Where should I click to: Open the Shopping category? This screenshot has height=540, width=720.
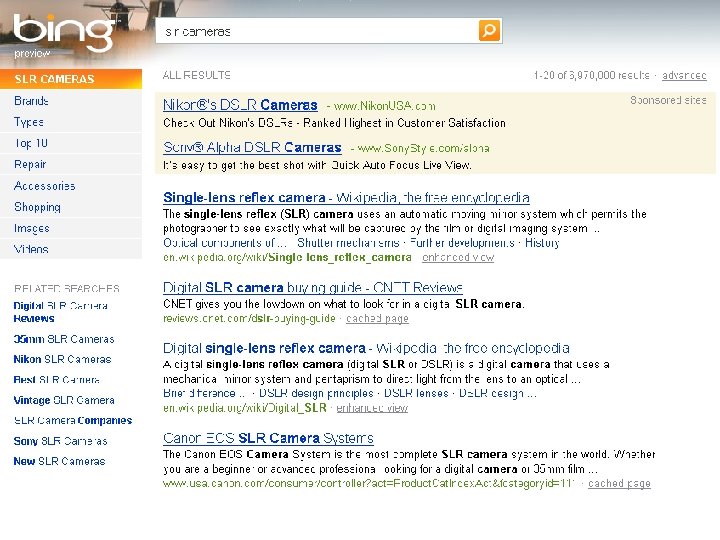pos(37,207)
